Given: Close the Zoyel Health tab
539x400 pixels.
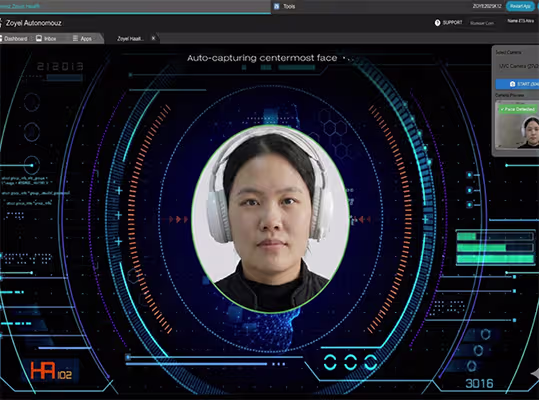Looking at the screenshot, I should coord(153,38).
